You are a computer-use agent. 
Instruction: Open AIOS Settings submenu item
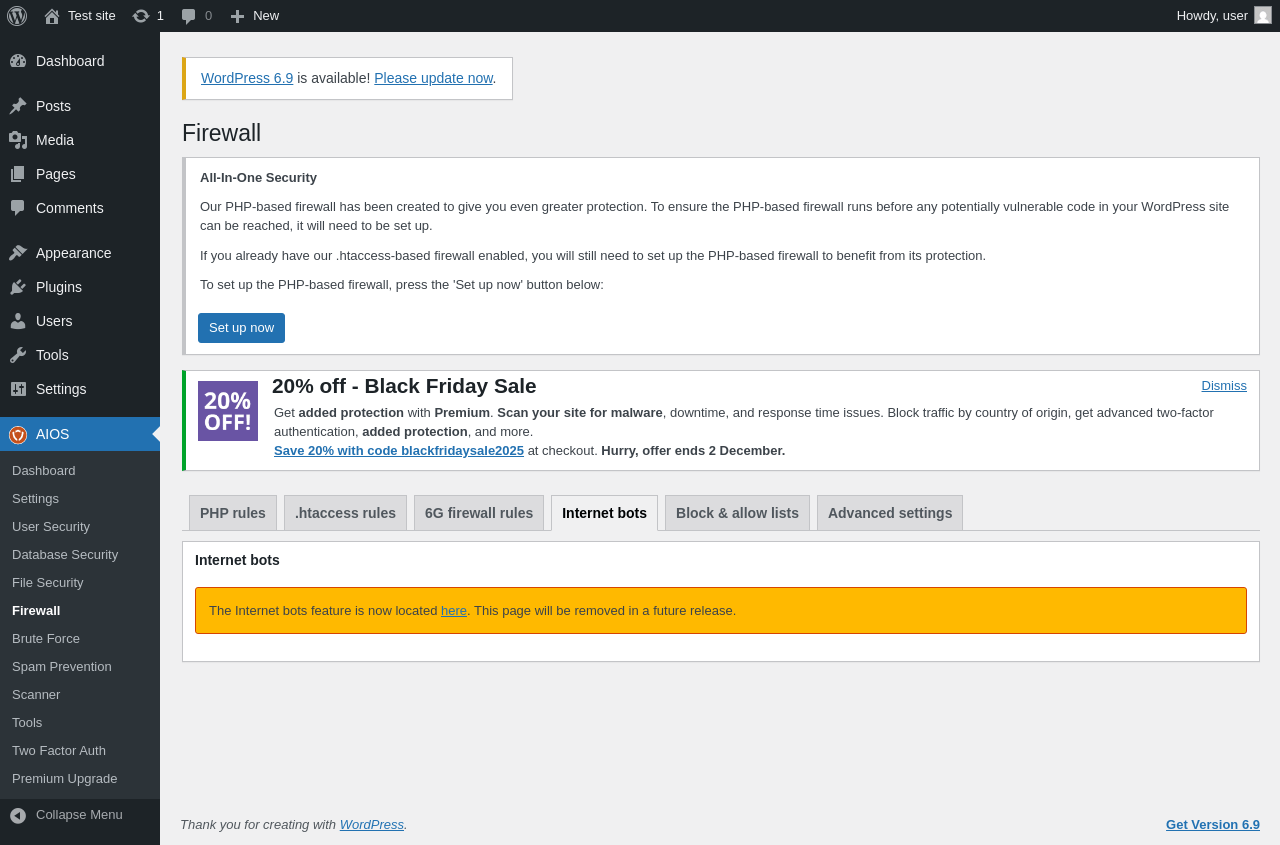coord(80,499)
